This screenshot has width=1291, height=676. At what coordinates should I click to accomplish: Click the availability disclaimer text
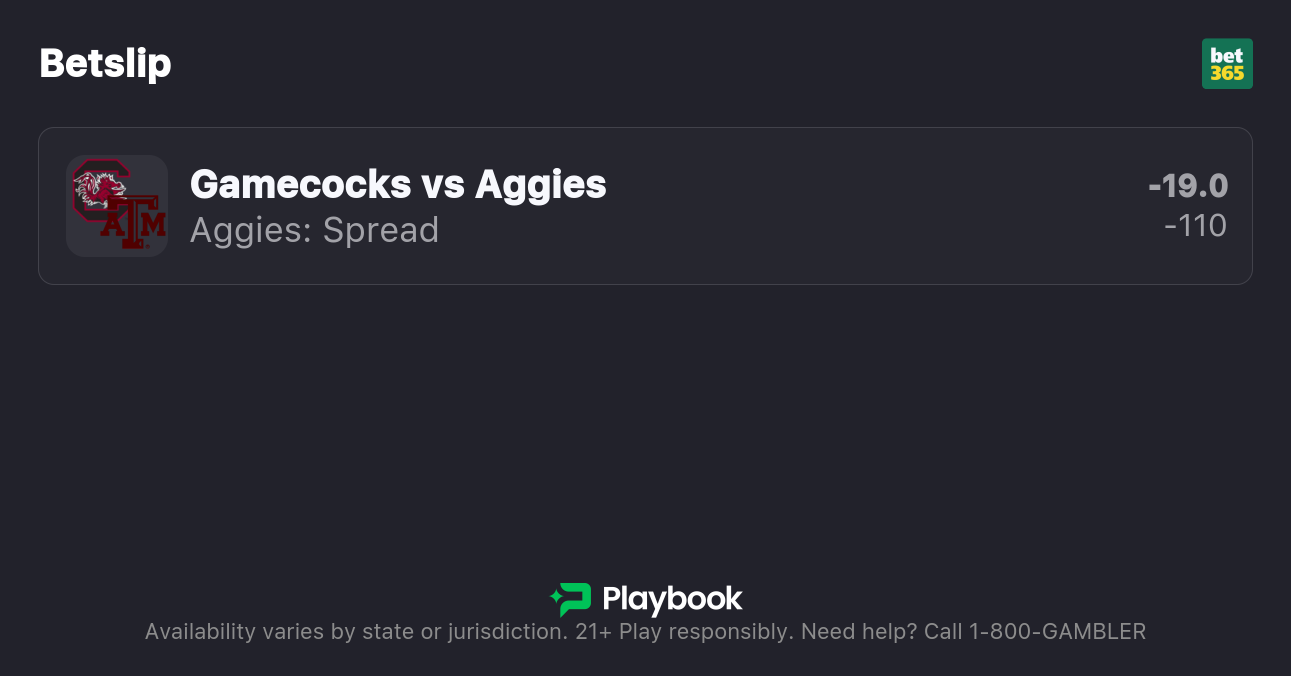[645, 631]
